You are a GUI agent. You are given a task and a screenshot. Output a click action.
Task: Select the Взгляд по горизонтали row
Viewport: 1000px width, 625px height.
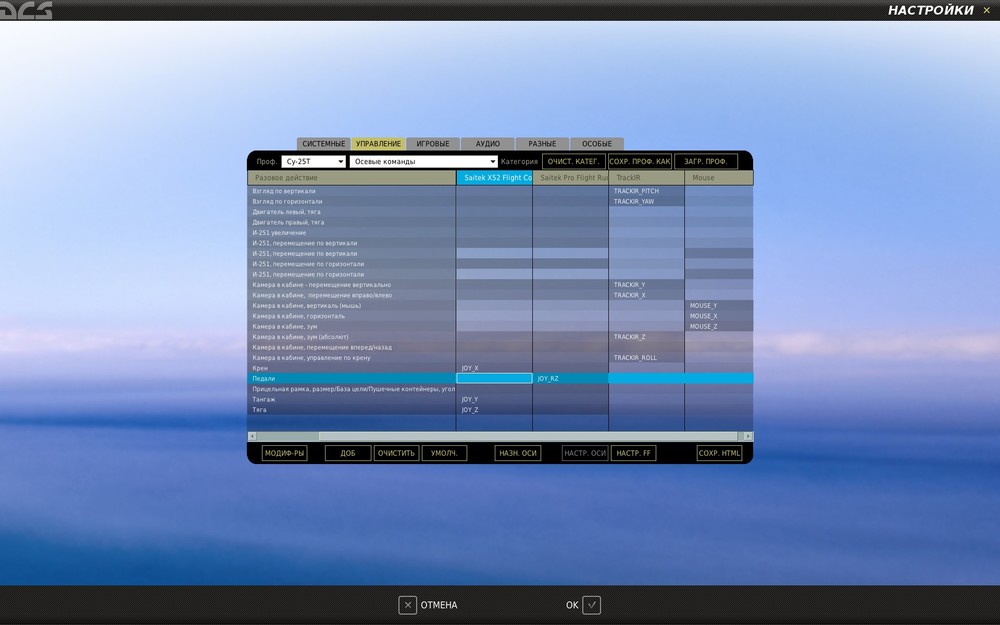pos(351,202)
